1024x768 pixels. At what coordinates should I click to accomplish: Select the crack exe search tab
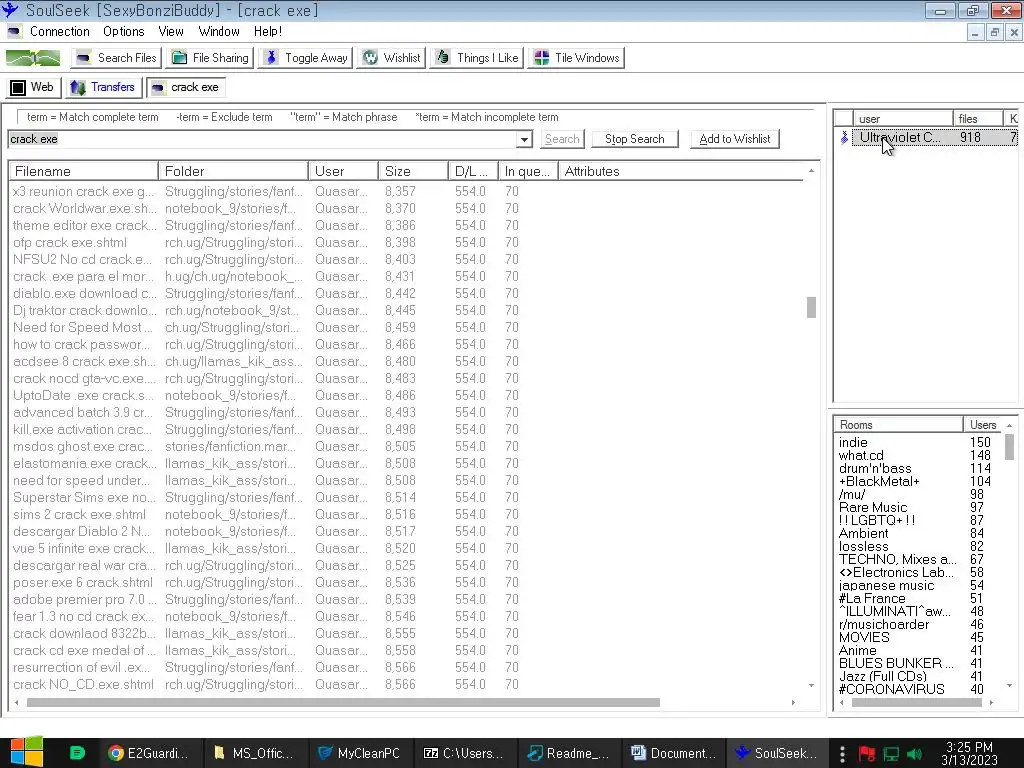point(185,87)
